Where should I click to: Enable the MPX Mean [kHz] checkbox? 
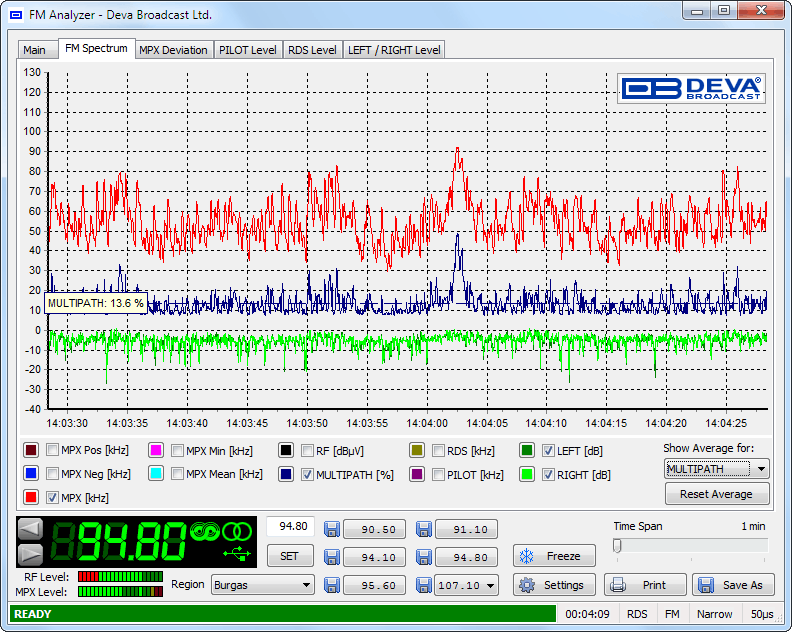point(177,473)
